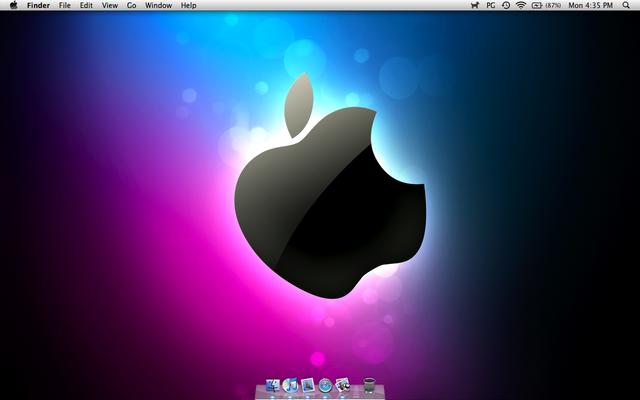This screenshot has height=400, width=640.
Task: Click the Mon 4:35 PM clock
Action: tap(591, 5)
